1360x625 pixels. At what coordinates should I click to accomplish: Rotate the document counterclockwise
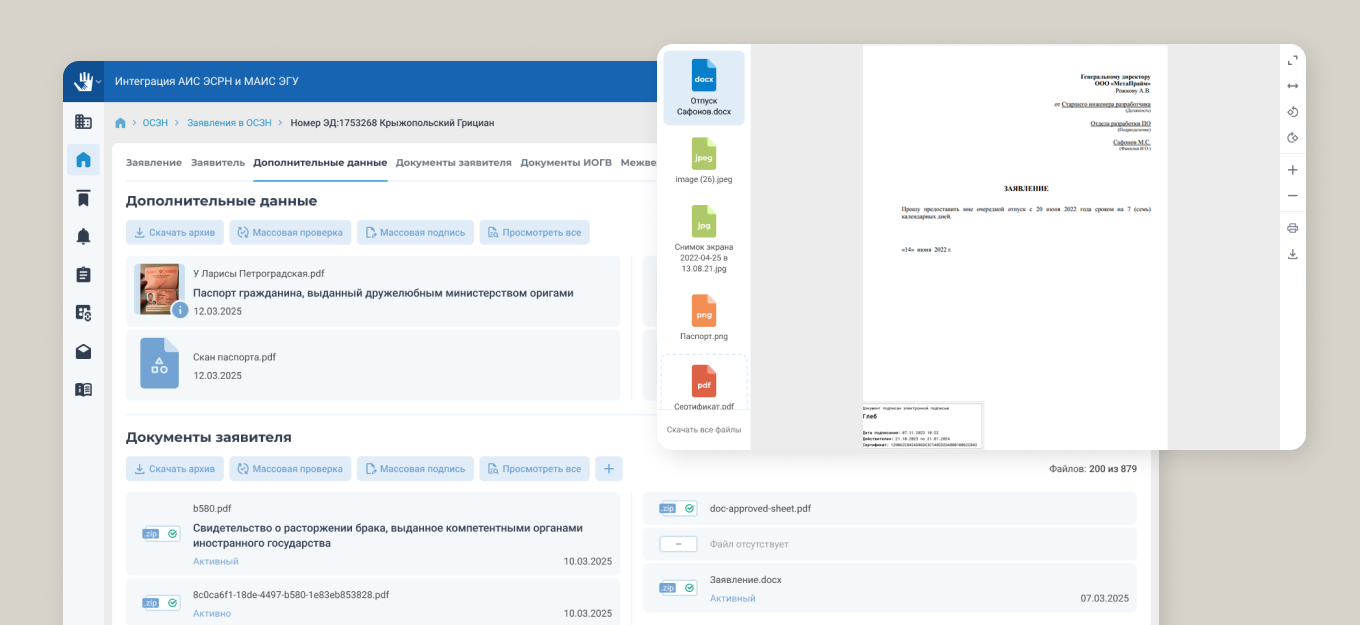[1292, 112]
